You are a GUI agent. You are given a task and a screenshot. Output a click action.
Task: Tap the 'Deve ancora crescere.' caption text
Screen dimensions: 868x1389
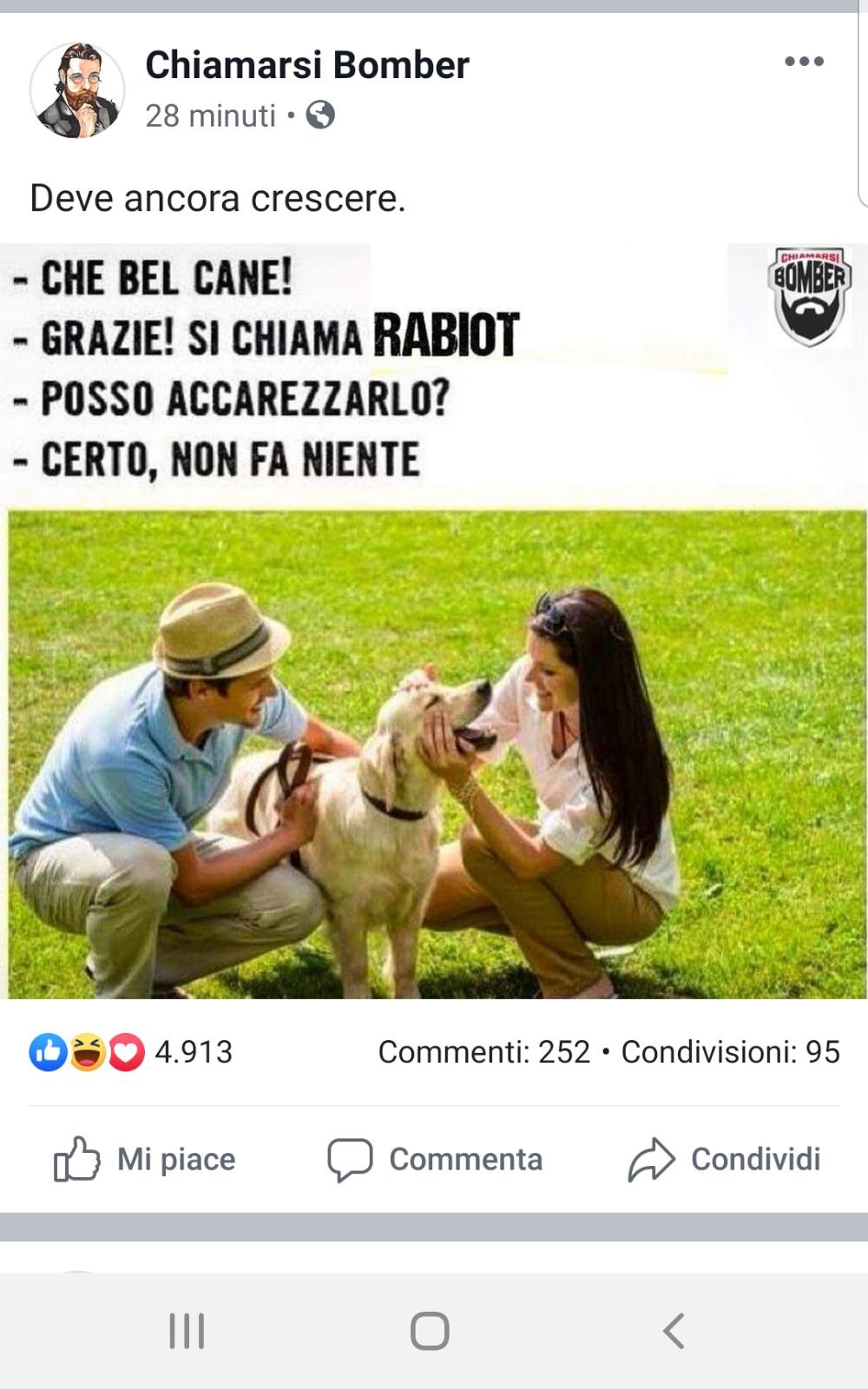point(218,198)
